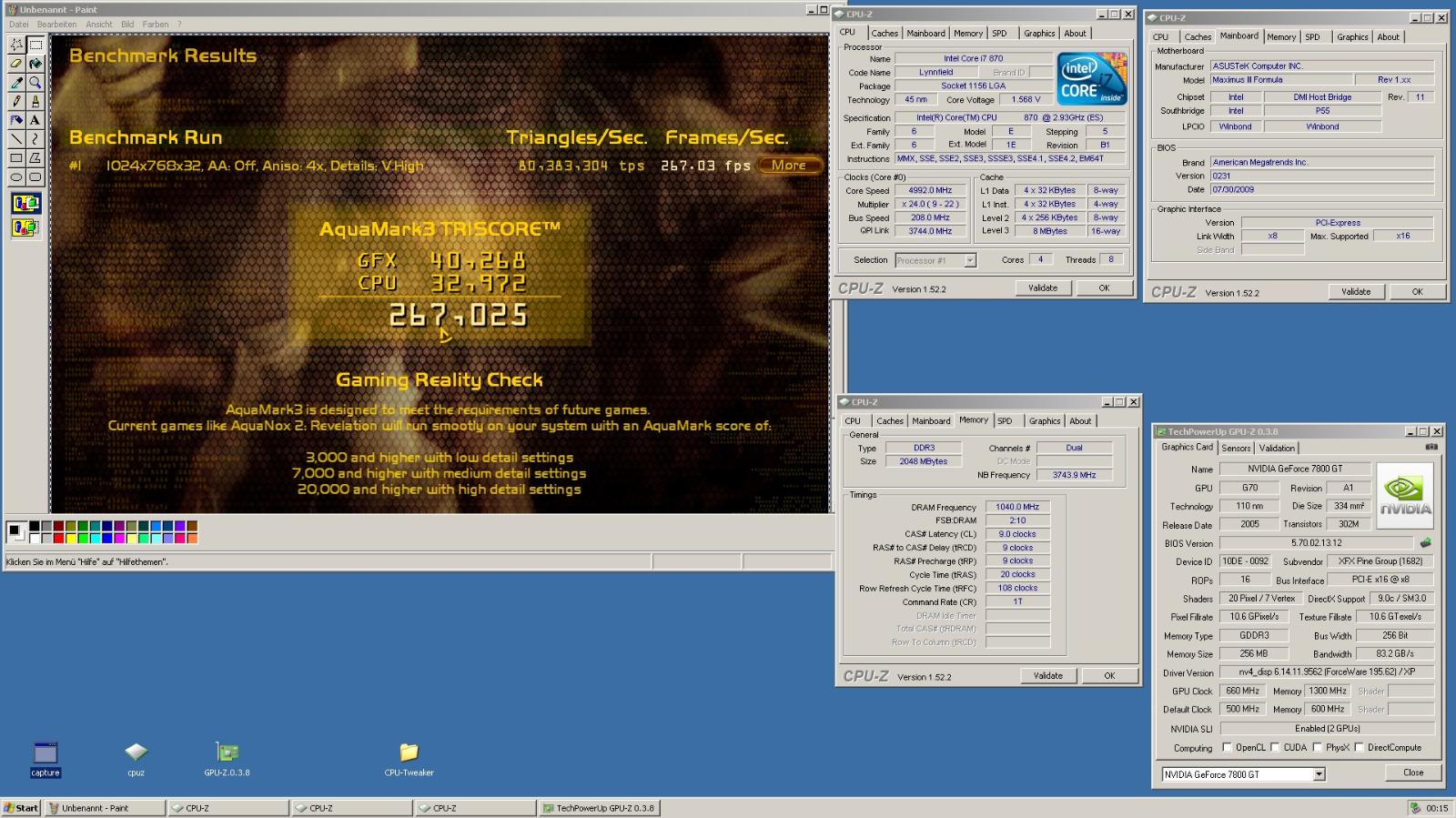Click the Maximus III Formula model field

(1280, 80)
